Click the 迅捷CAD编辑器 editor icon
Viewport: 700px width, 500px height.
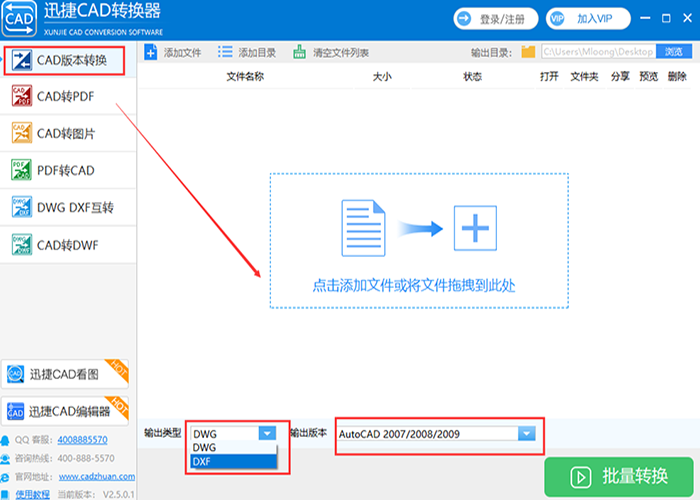(15, 411)
